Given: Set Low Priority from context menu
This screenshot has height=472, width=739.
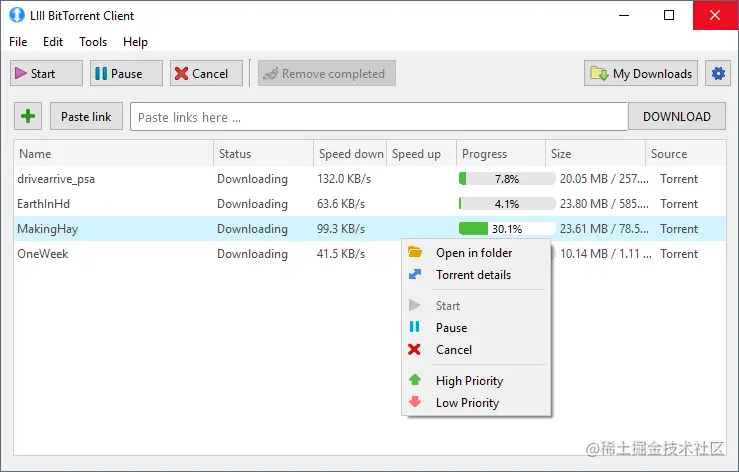Looking at the screenshot, I should [x=476, y=403].
